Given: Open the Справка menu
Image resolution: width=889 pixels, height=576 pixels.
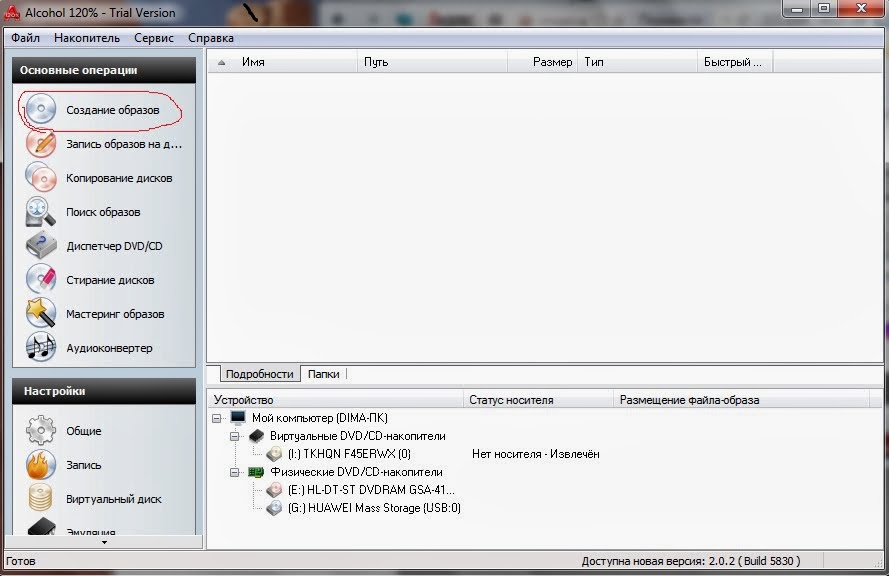Looking at the screenshot, I should [211, 38].
